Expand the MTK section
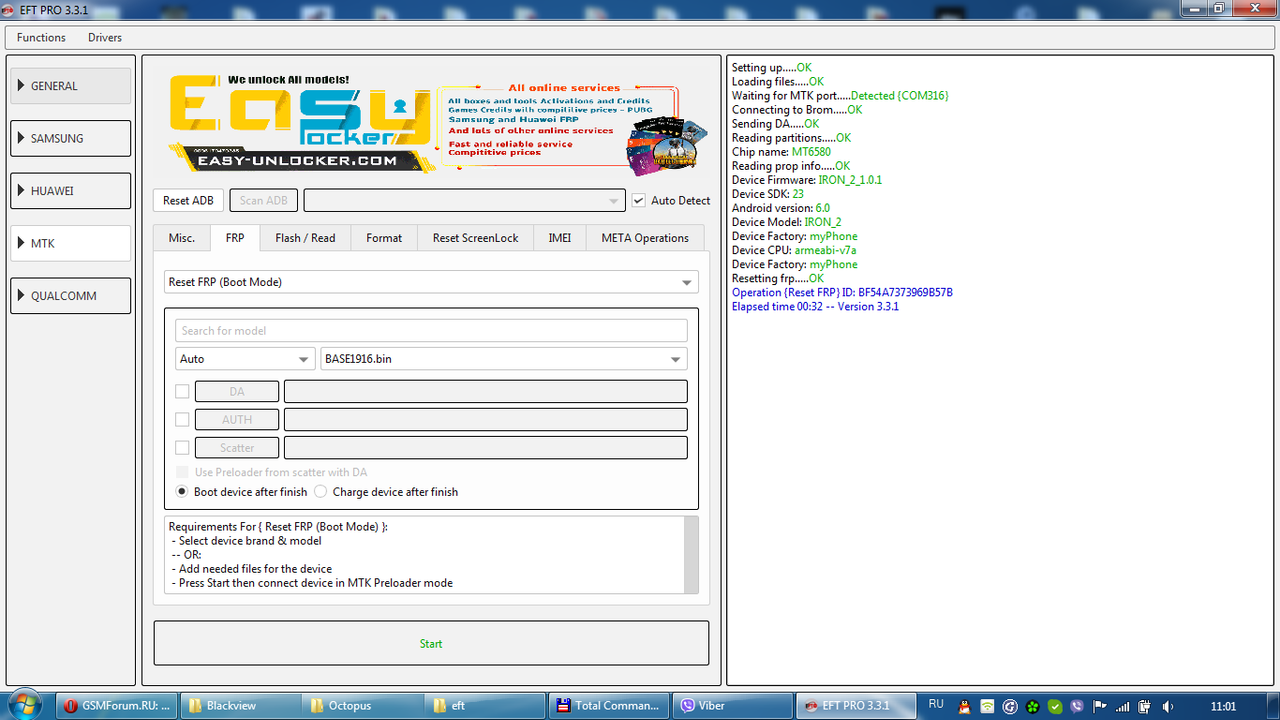 tap(71, 243)
